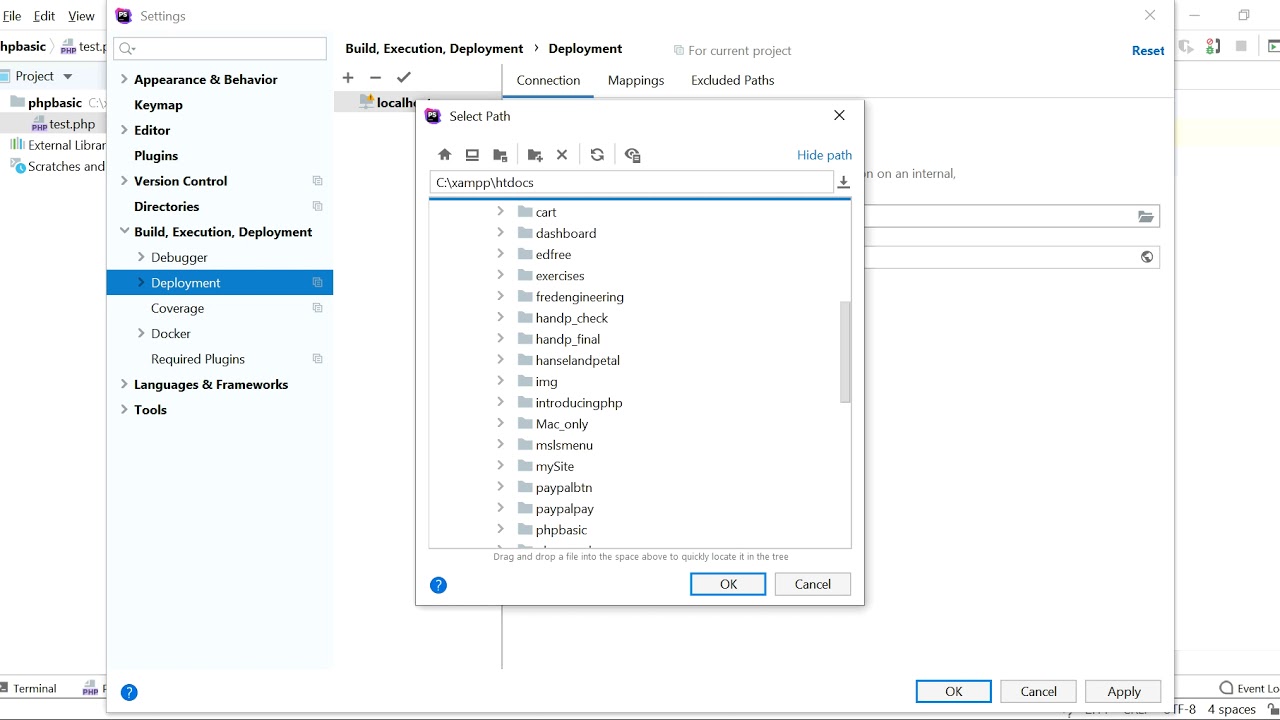
Task: Expand the cart folder
Action: pyautogui.click(x=501, y=211)
